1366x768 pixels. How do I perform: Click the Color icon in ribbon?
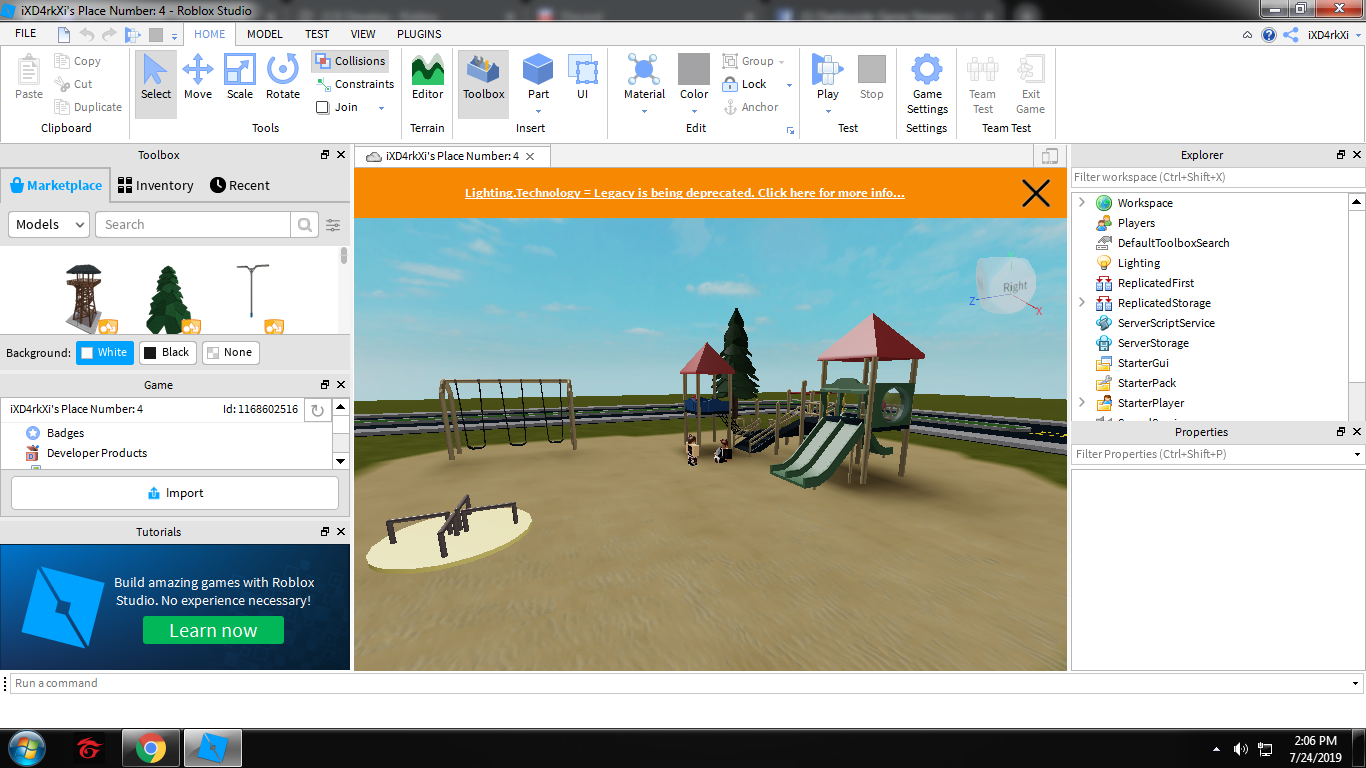694,70
